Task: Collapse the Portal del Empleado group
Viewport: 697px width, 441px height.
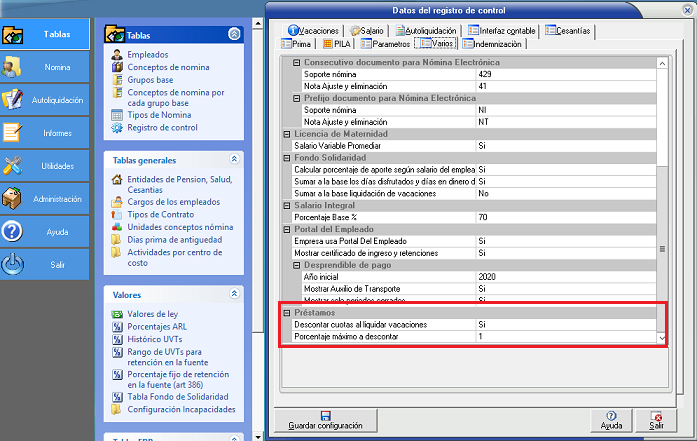Action: point(284,229)
